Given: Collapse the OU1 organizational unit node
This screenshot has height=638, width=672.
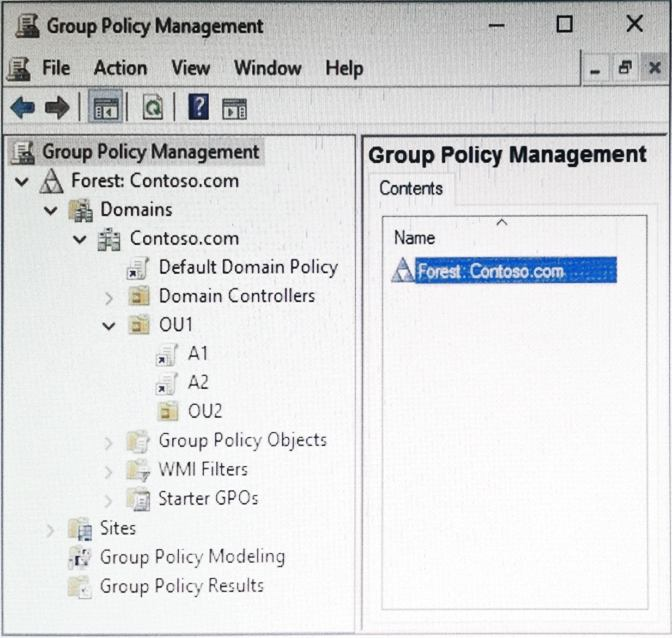Looking at the screenshot, I should pyautogui.click(x=109, y=325).
